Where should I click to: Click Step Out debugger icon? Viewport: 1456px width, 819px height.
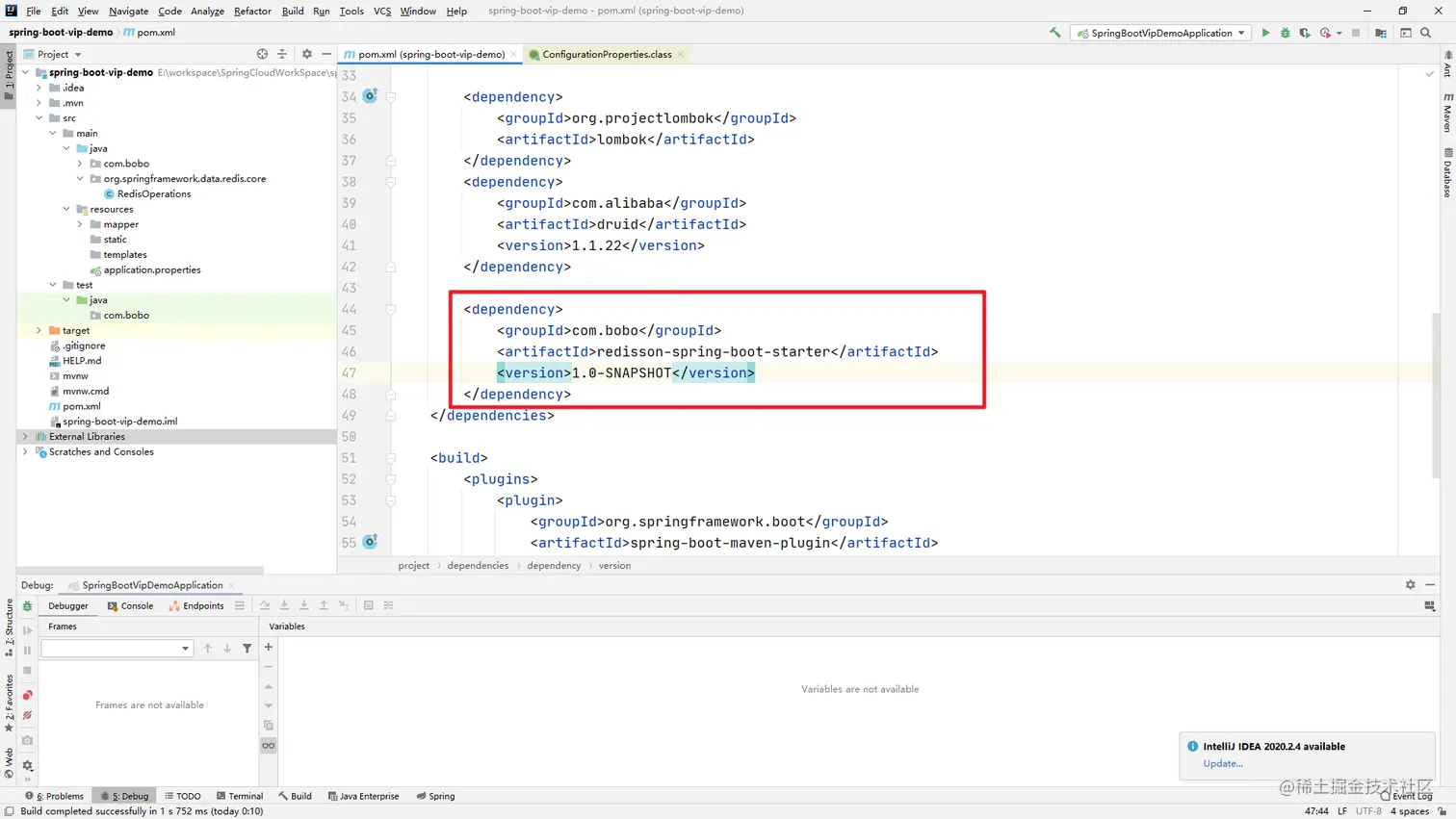[x=324, y=605]
